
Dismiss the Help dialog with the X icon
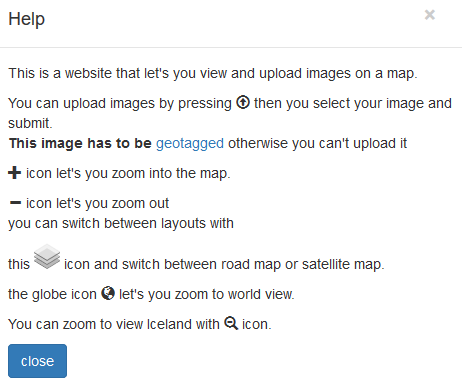coord(430,15)
